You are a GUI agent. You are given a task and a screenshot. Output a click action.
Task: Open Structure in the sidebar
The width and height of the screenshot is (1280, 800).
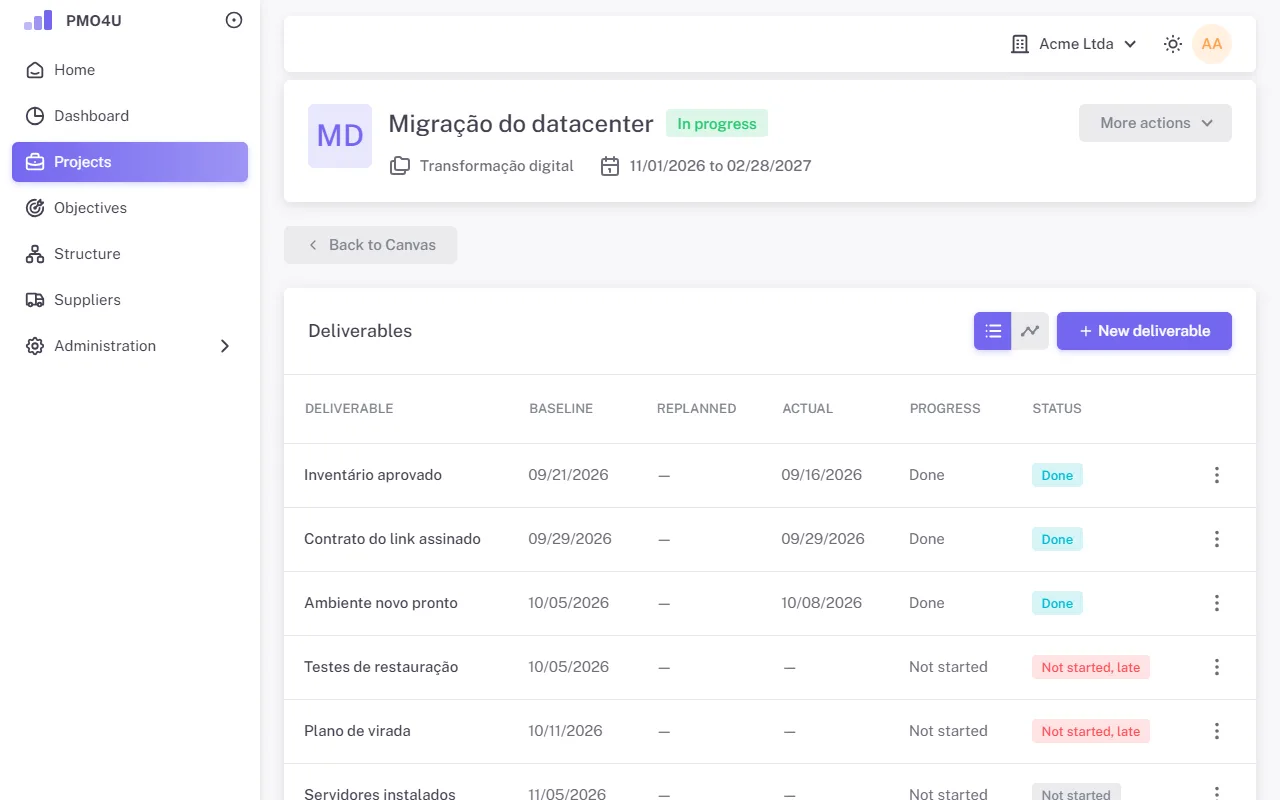130,254
